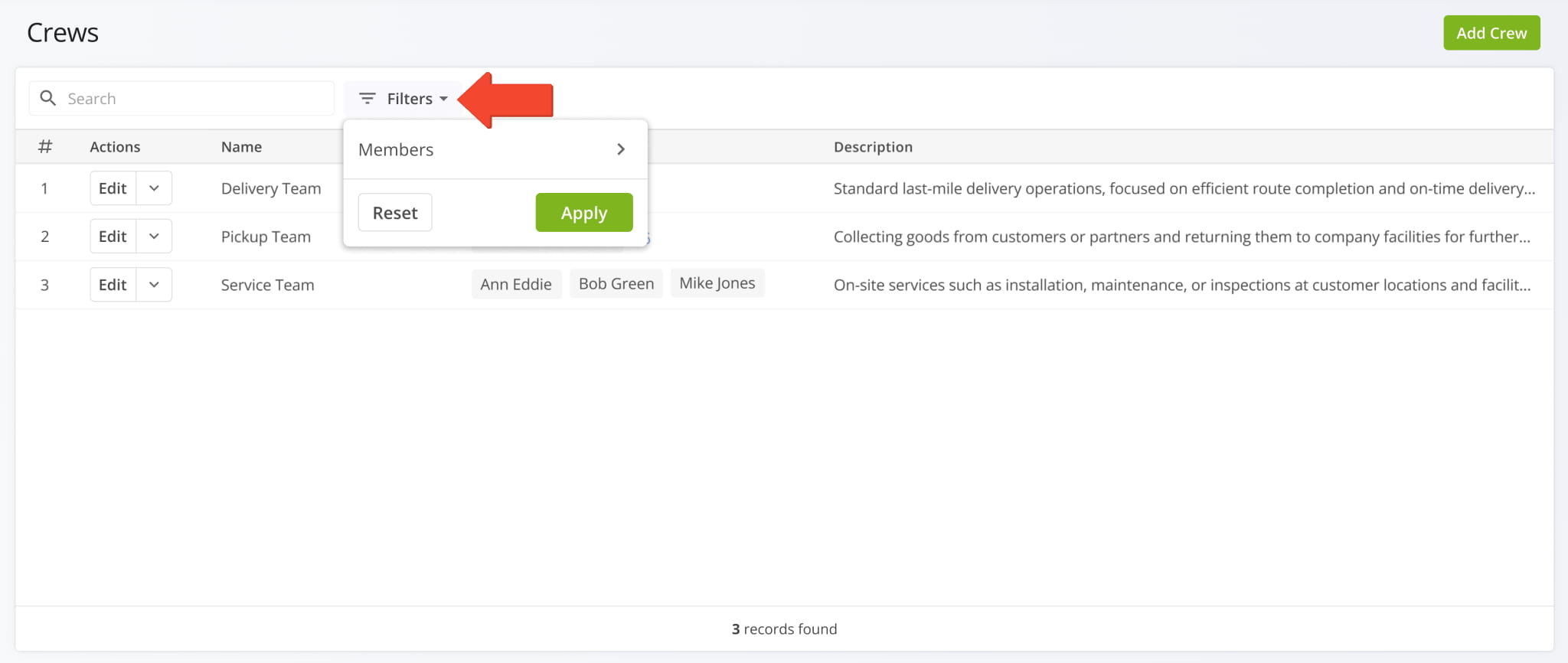Click the Members chevron arrow

(621, 149)
